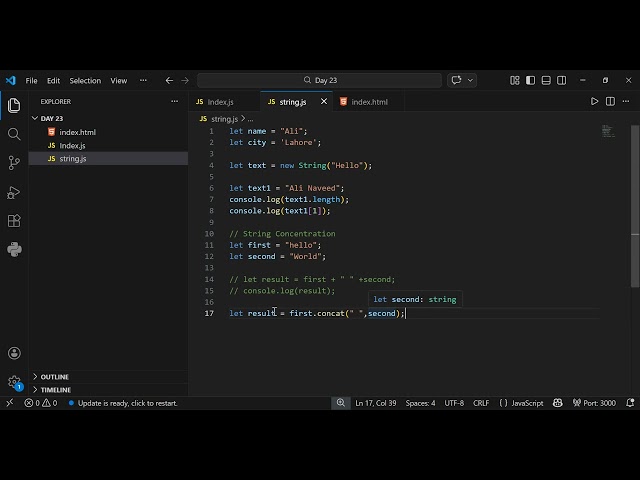This screenshot has height=480, width=640.
Task: Click line number 4 in gutter
Action: coord(211,165)
